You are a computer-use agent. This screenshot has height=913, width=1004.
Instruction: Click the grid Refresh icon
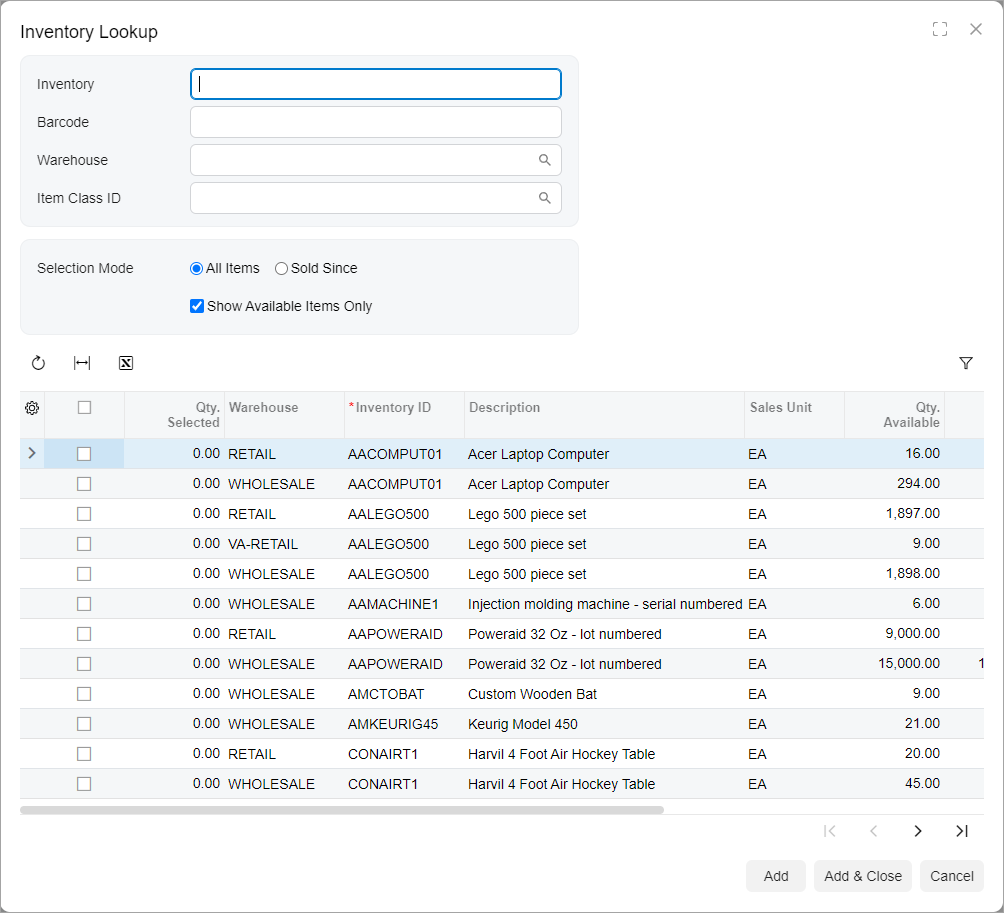pyautogui.click(x=38, y=363)
